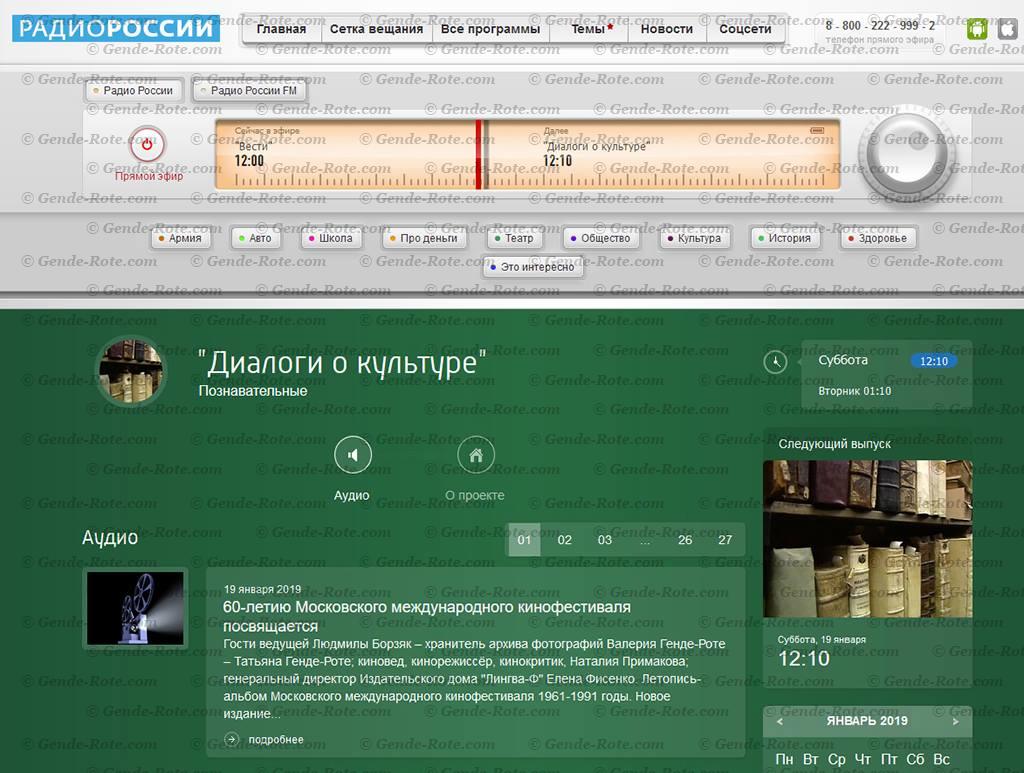Viewport: 1024px width, 773px height.
Task: Toggle the Театр category filter
Action: click(x=513, y=238)
